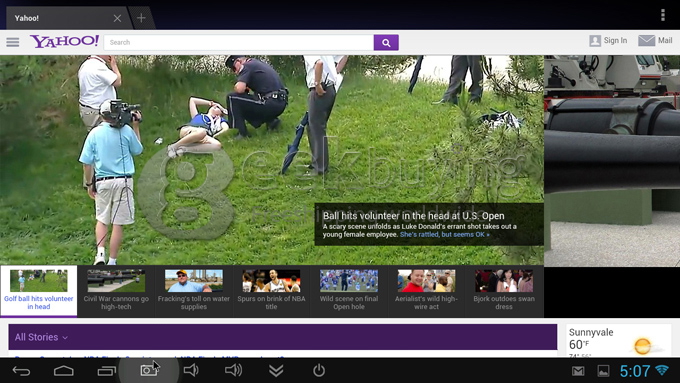Tap the Android home button
Screen dimensions: 680x383
click(64, 371)
